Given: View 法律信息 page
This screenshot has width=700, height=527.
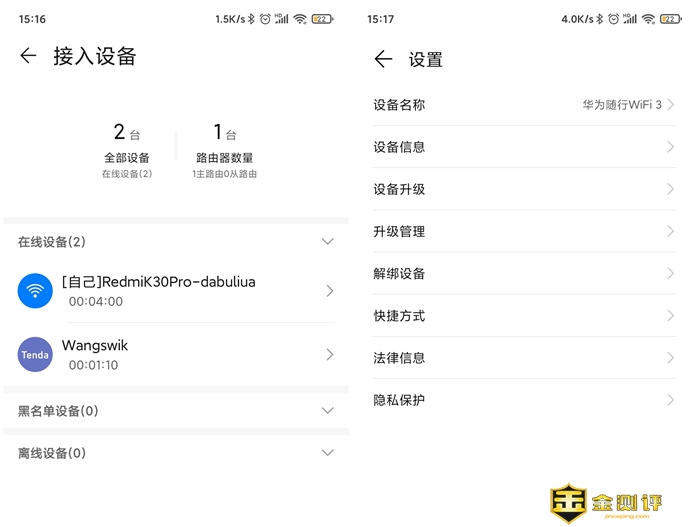Looking at the screenshot, I should [523, 358].
